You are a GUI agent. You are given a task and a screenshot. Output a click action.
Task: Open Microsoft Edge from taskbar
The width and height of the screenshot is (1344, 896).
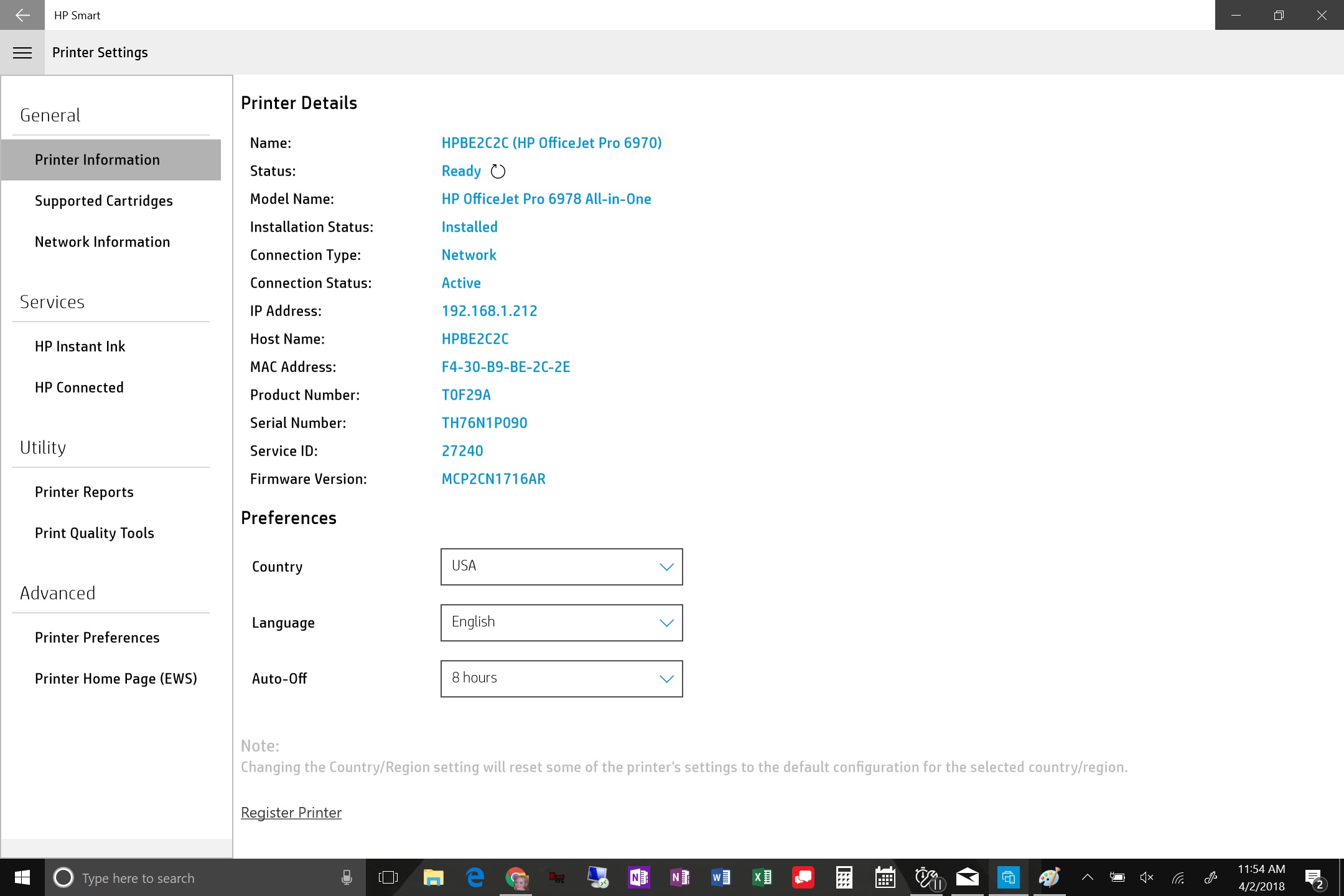(475, 878)
